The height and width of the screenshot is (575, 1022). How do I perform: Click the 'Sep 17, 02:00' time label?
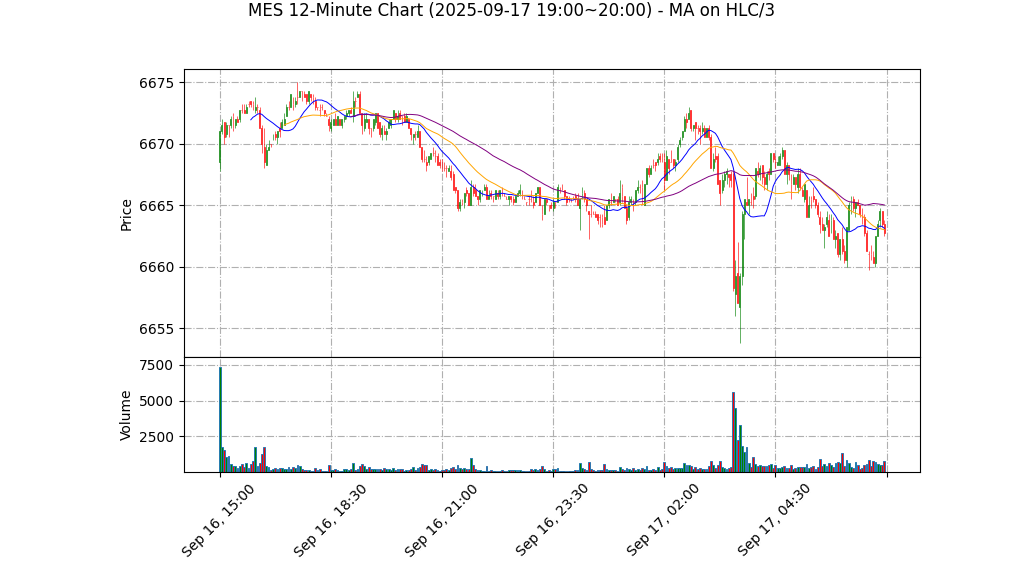(663, 520)
